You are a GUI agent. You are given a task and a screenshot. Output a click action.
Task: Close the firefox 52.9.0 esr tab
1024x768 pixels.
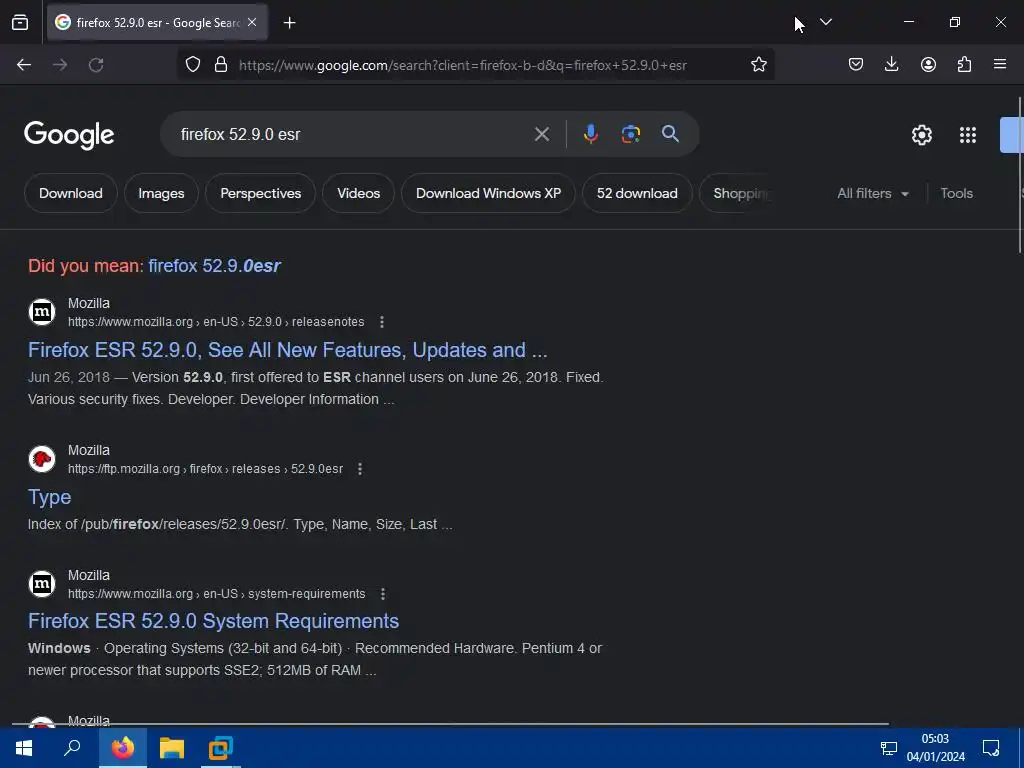[252, 22]
